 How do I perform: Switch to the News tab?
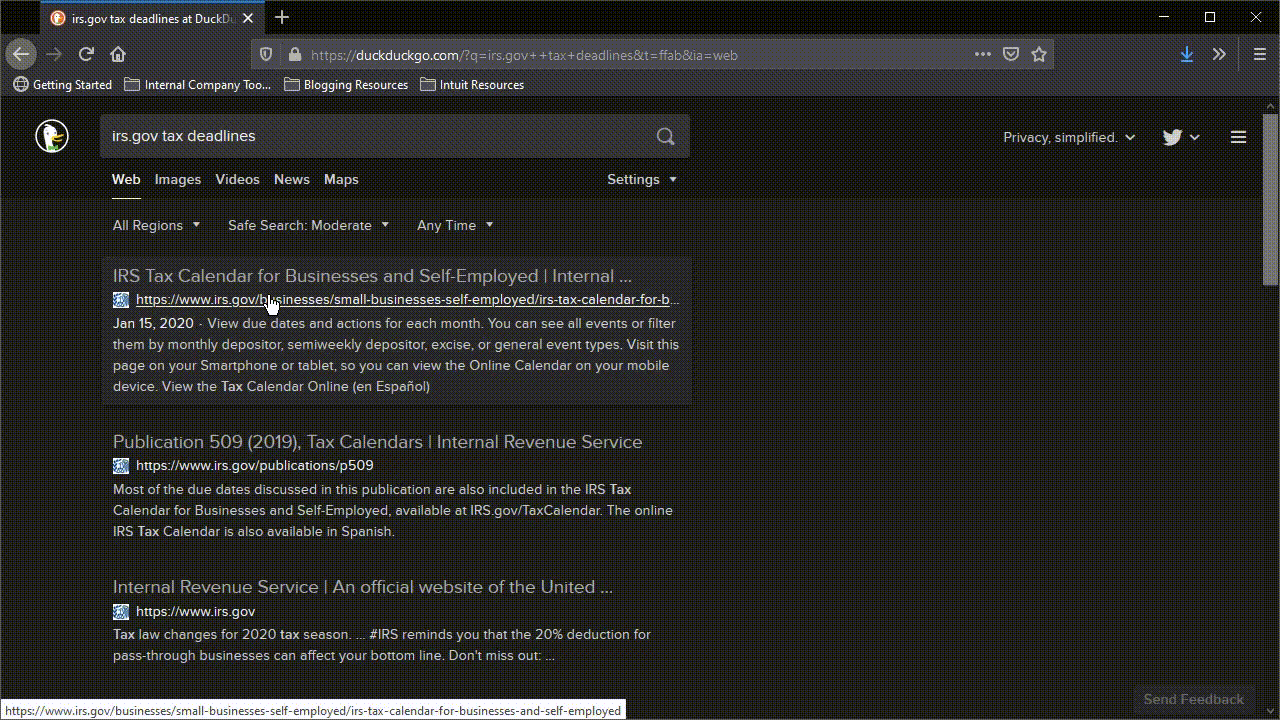click(292, 179)
